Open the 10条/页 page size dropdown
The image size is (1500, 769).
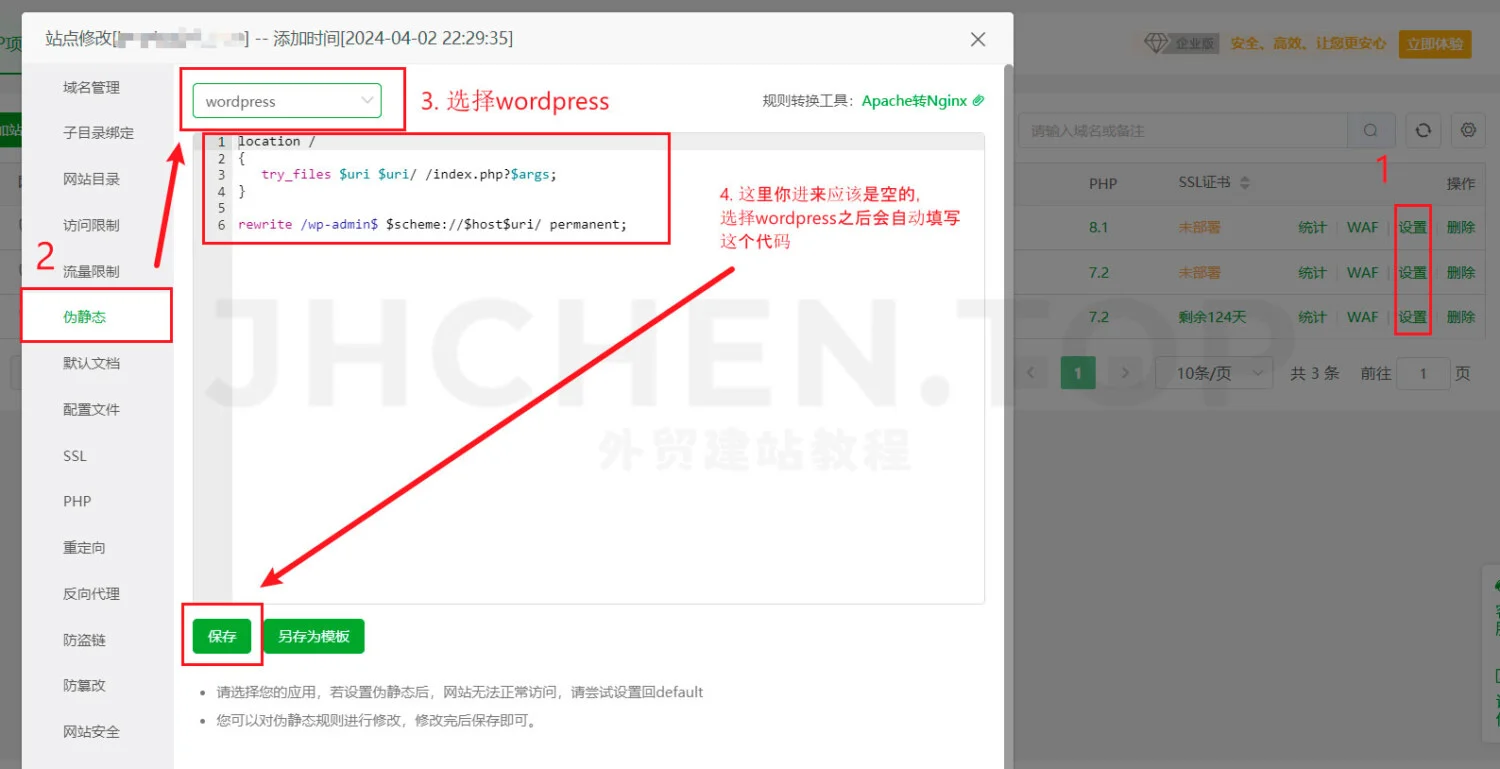[1214, 373]
